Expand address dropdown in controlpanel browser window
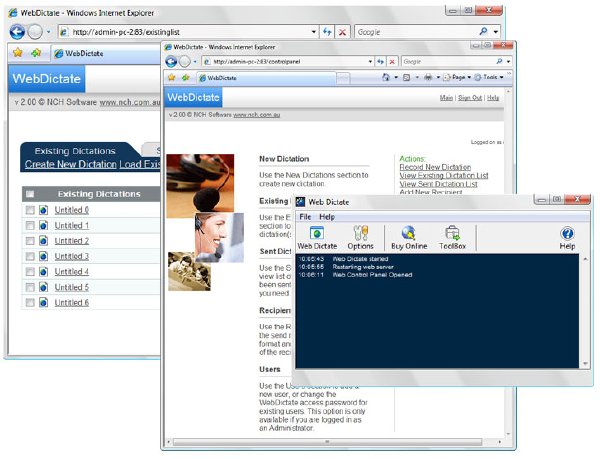 [370, 62]
